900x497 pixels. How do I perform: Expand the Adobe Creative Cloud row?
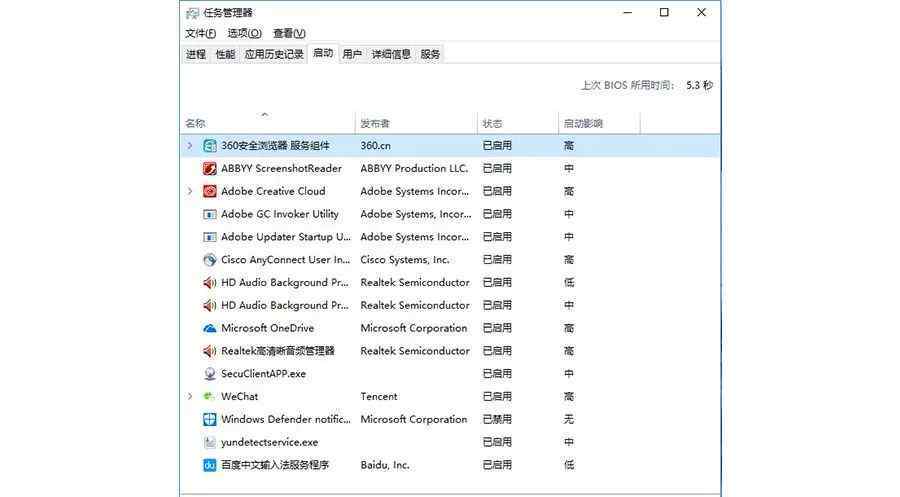click(190, 191)
